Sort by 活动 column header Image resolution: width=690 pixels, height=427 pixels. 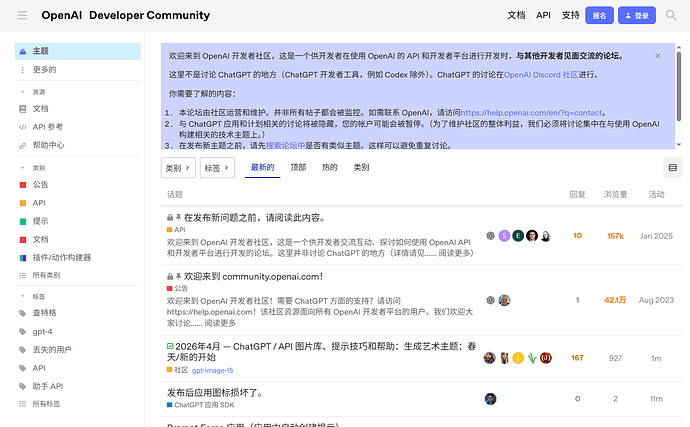coord(656,195)
